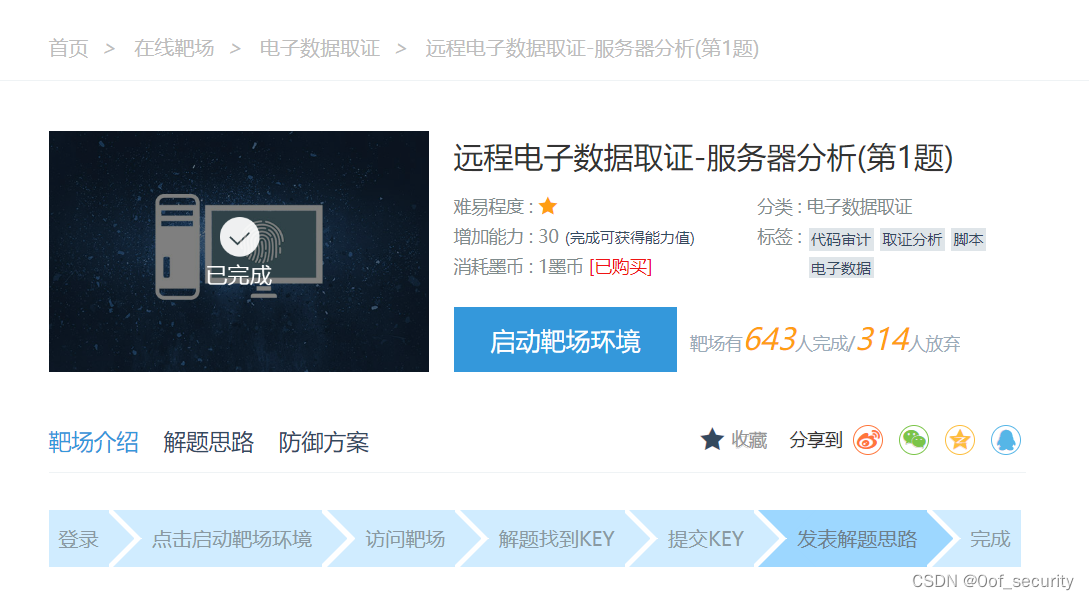Screen dimensions: 1089x600
Task: Click the 脚本 tag
Action: pos(968,240)
